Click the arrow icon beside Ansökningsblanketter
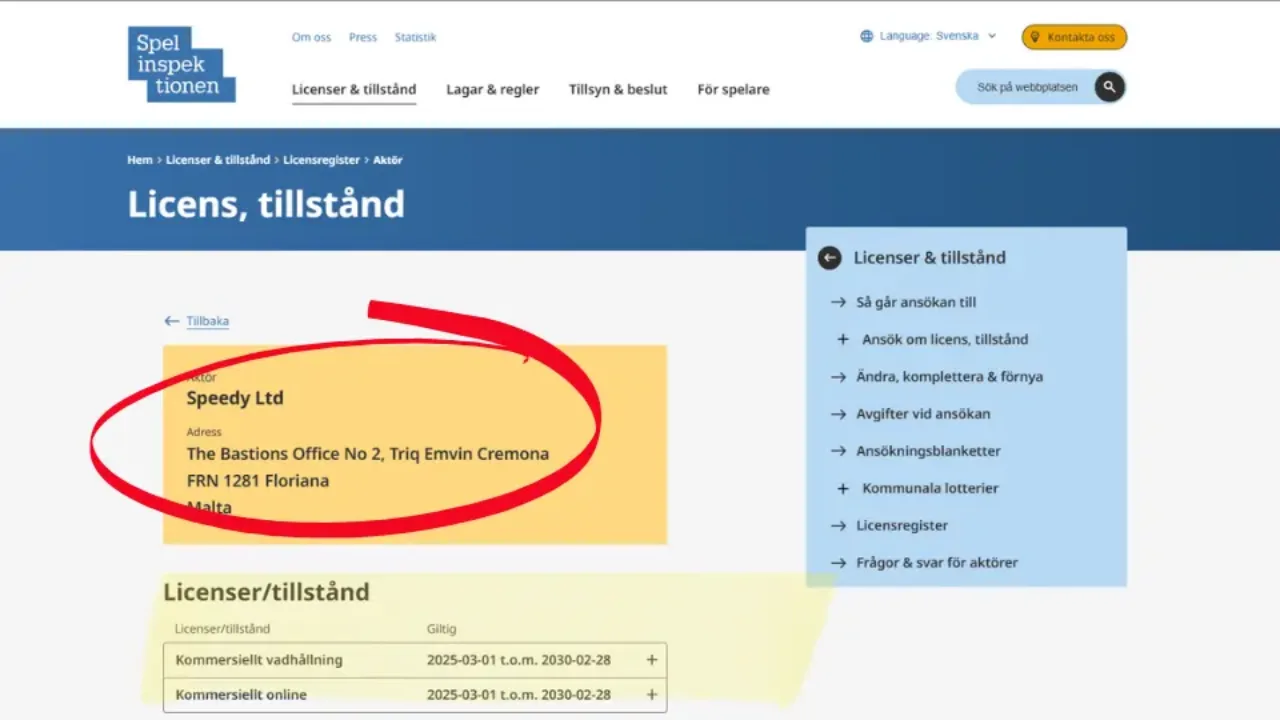 click(x=838, y=451)
